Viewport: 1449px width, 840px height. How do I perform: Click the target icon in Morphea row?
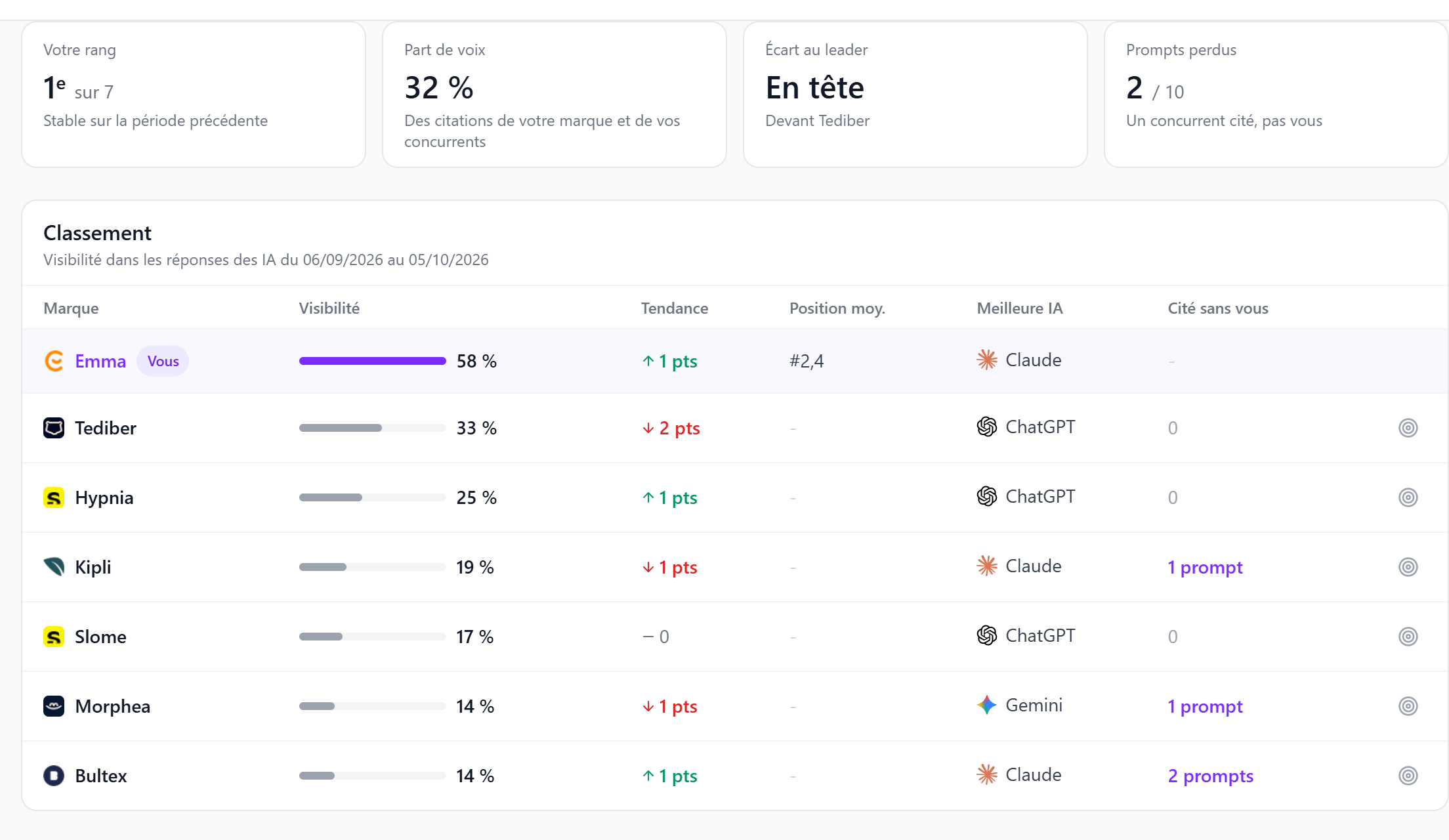tap(1408, 706)
